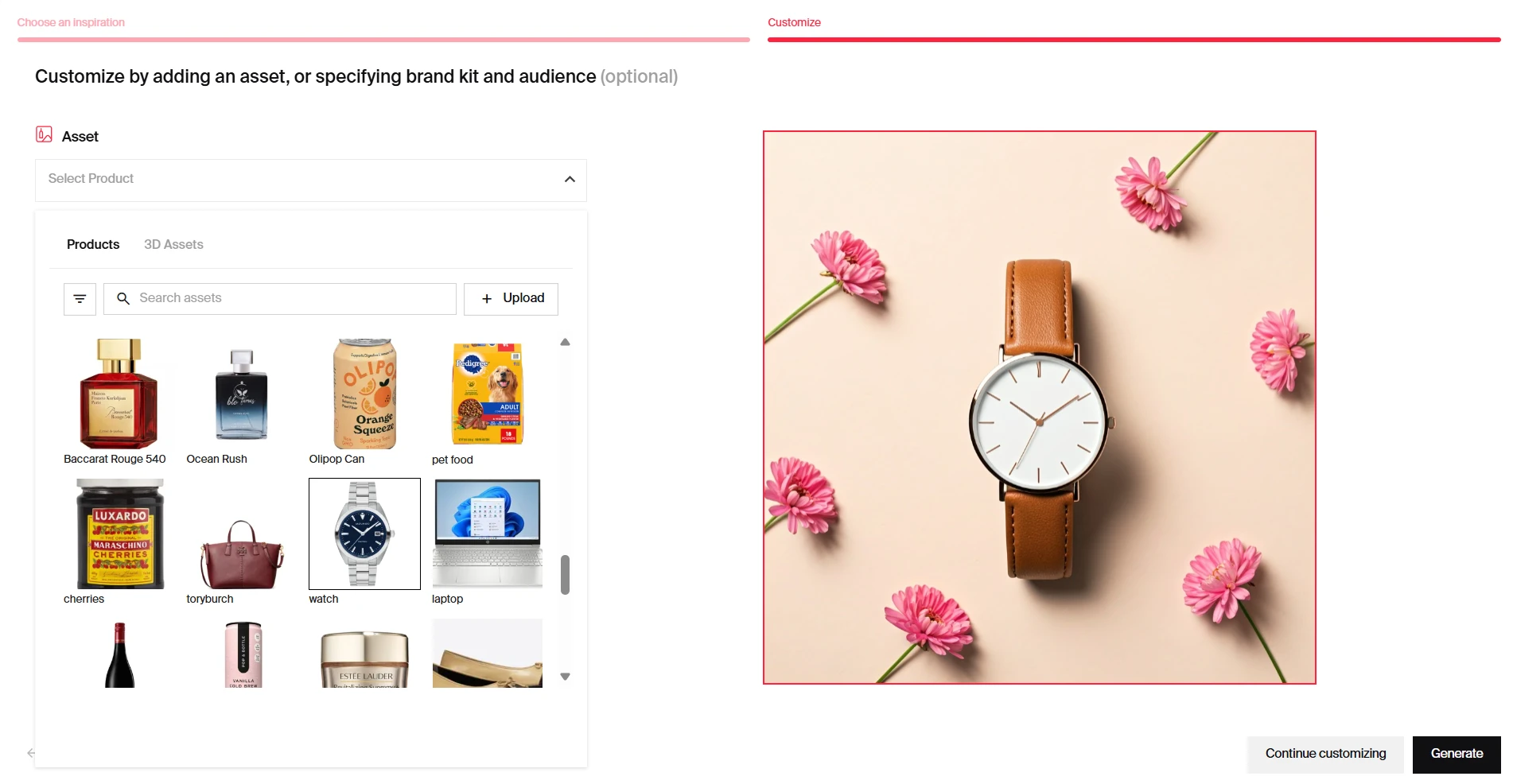The width and height of the screenshot is (1513, 784).
Task: Select the cherries jar product
Action: [119, 534]
